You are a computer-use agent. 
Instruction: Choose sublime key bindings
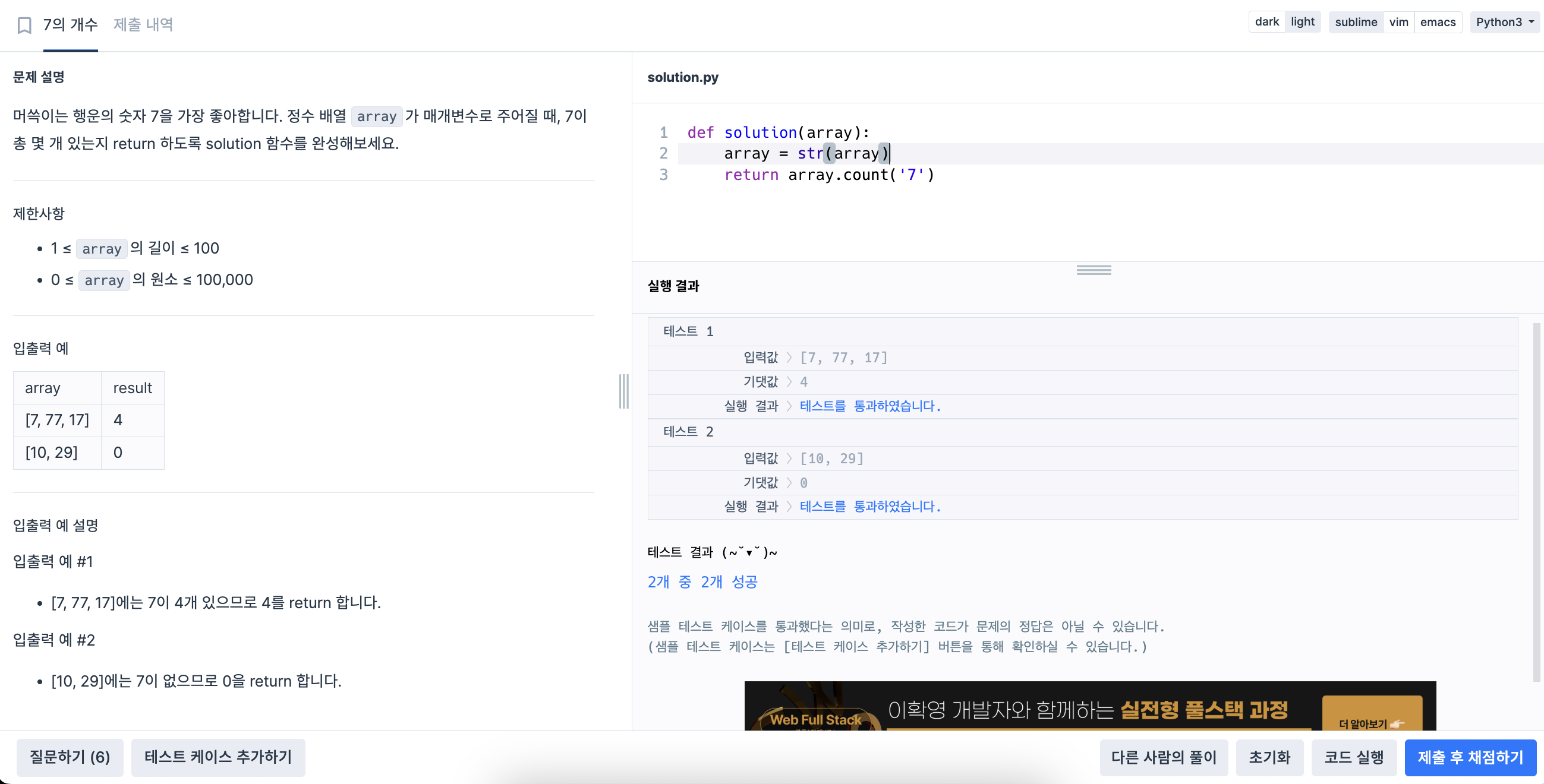point(1356,22)
